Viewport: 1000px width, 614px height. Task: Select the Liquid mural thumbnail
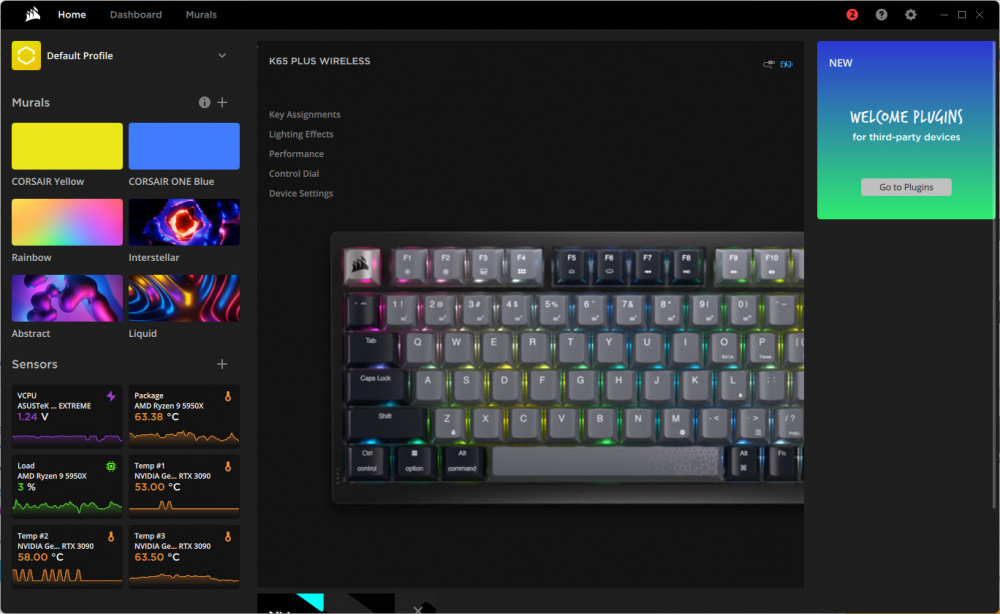click(184, 298)
